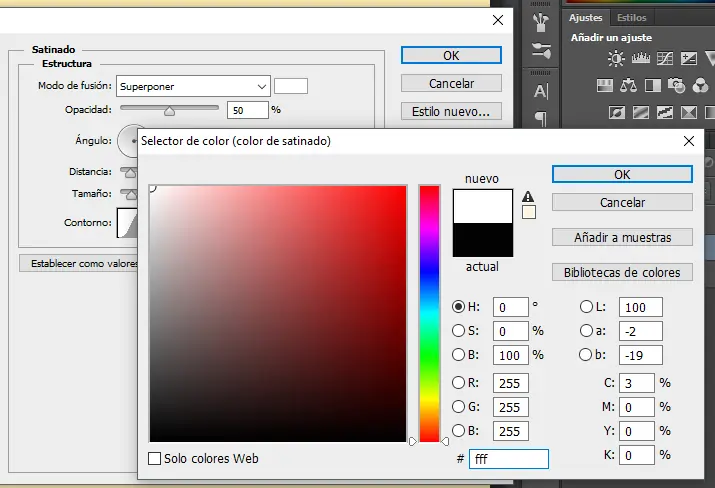Add a Channel Mixer adjustment
Viewport: 715px width, 488px height.
(700, 85)
